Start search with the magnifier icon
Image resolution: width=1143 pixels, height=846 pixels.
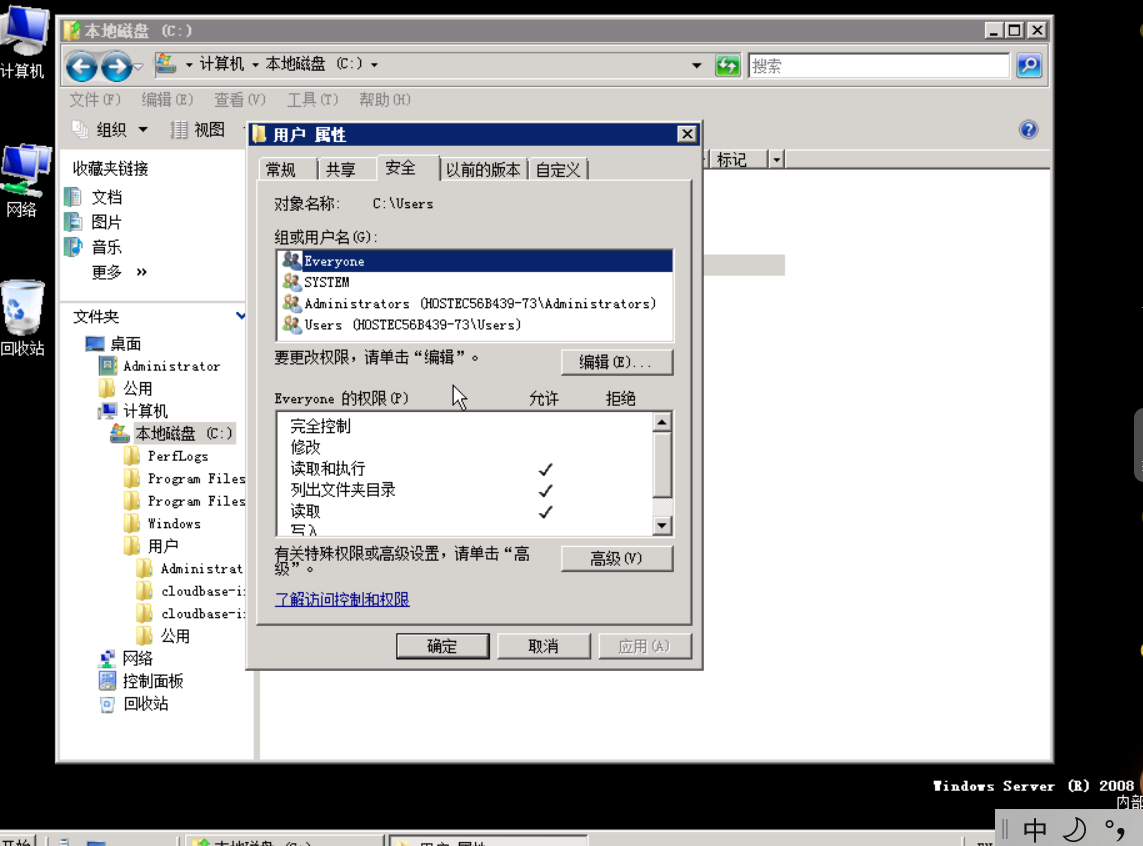(x=1029, y=66)
